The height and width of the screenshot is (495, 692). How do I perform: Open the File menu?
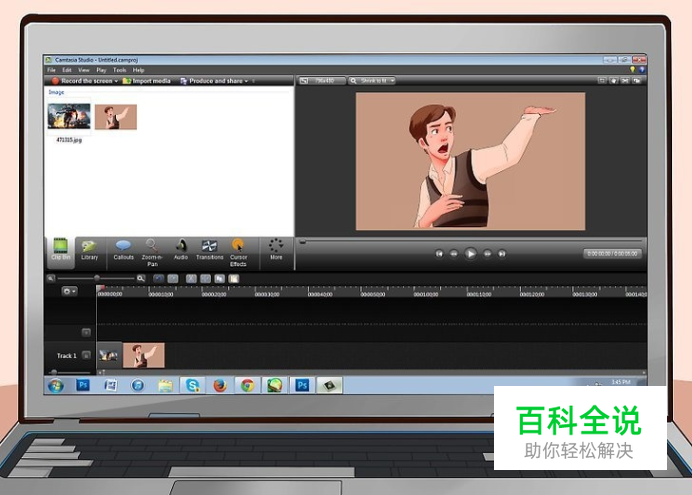(51, 70)
